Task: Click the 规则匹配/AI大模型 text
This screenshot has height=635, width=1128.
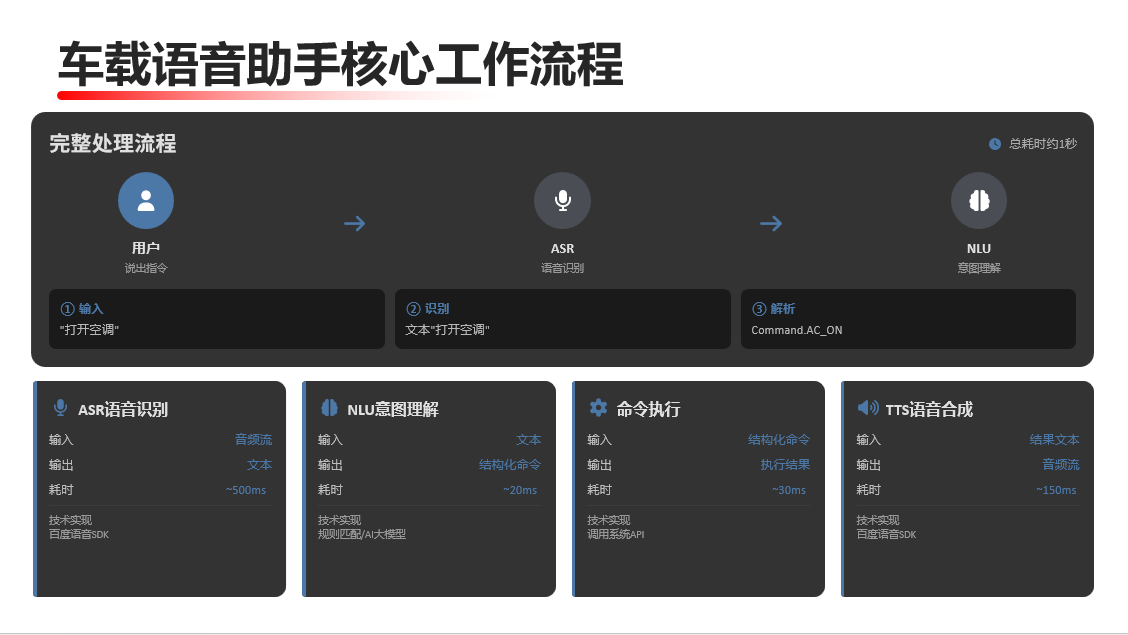Action: 362,534
